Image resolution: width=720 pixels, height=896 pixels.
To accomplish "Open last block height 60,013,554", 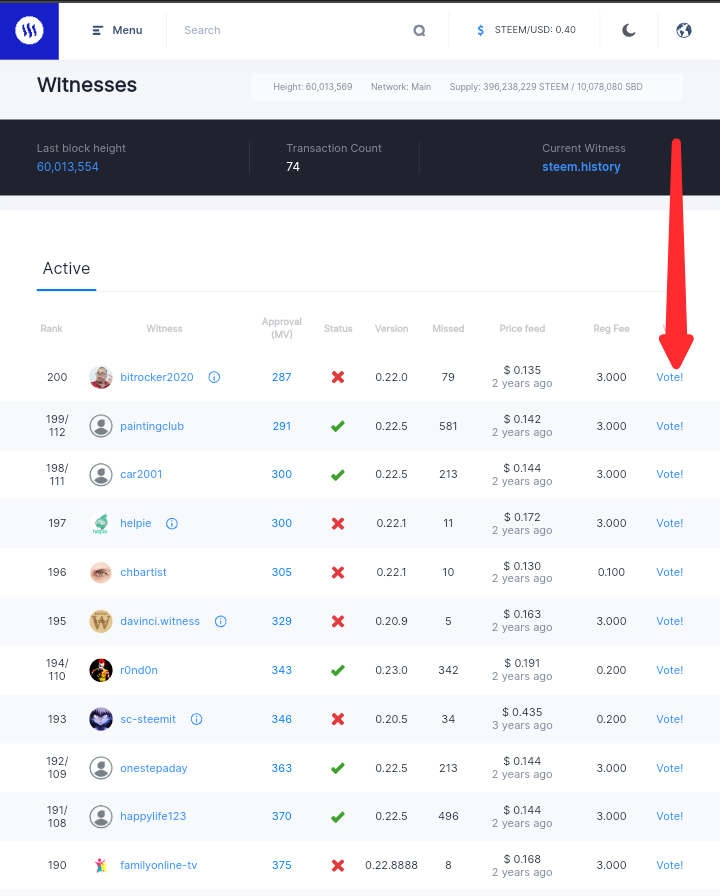I will tap(67, 167).
